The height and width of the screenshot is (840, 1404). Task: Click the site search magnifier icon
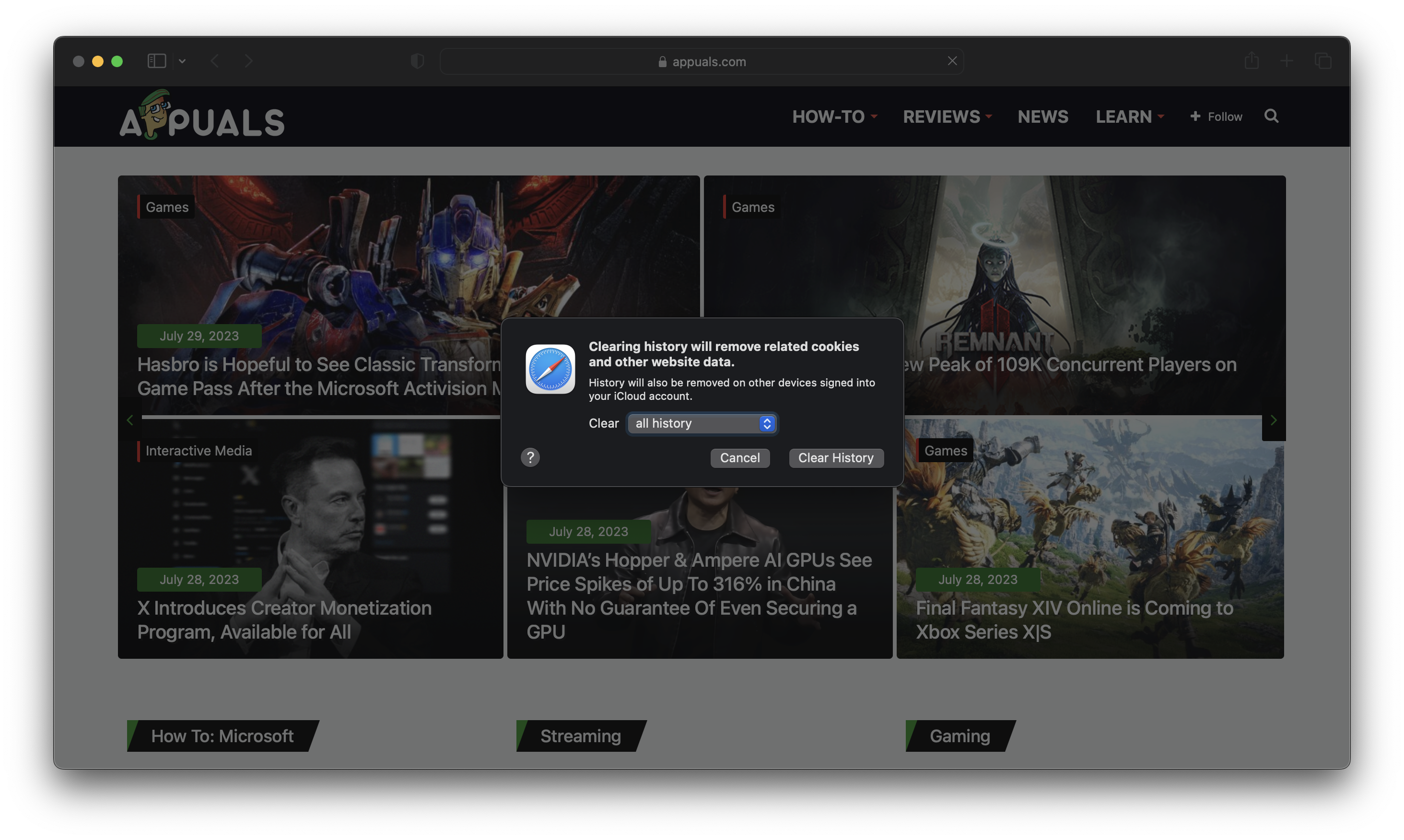[x=1272, y=116]
